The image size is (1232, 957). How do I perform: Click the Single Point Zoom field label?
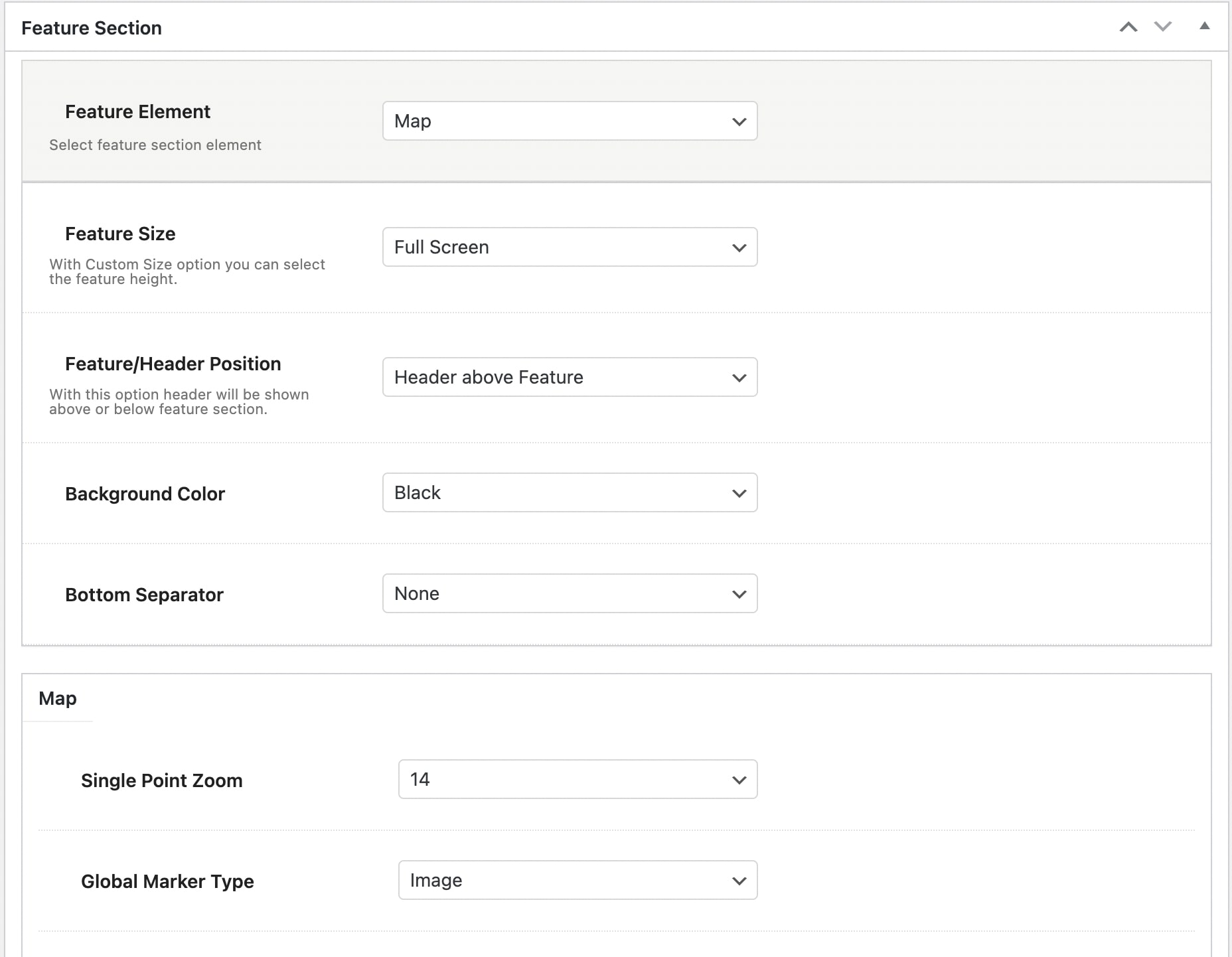(x=161, y=780)
